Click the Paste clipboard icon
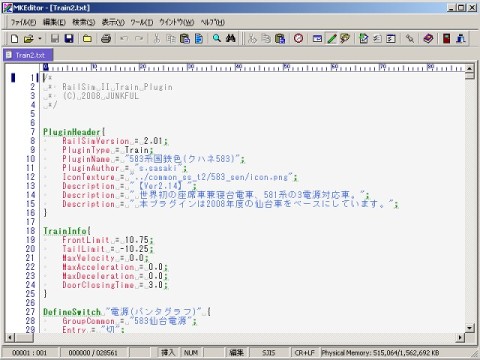The width and height of the screenshot is (480, 360). pos(184,39)
